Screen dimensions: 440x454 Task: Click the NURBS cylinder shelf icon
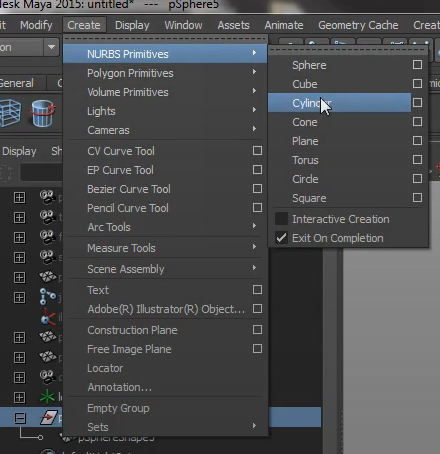pyautogui.click(x=43, y=114)
